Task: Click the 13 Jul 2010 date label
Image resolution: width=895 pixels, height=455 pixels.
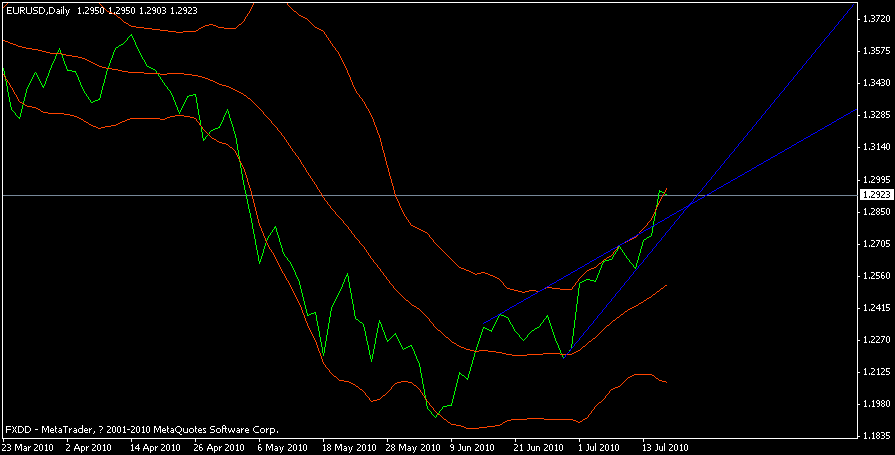Action: (x=666, y=448)
